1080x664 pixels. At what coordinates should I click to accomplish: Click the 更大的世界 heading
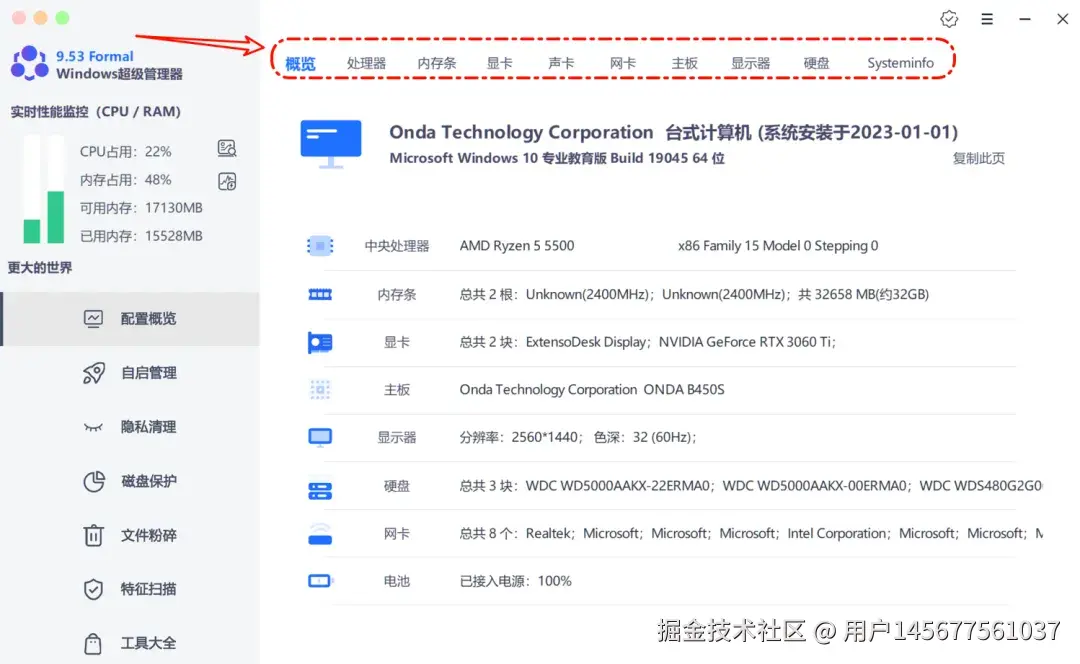pos(39,268)
